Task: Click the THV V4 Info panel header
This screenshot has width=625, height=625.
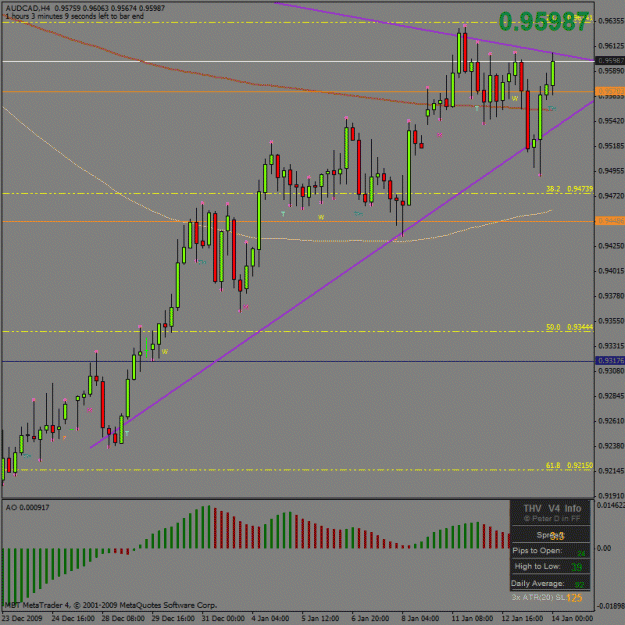Action: pos(552,509)
